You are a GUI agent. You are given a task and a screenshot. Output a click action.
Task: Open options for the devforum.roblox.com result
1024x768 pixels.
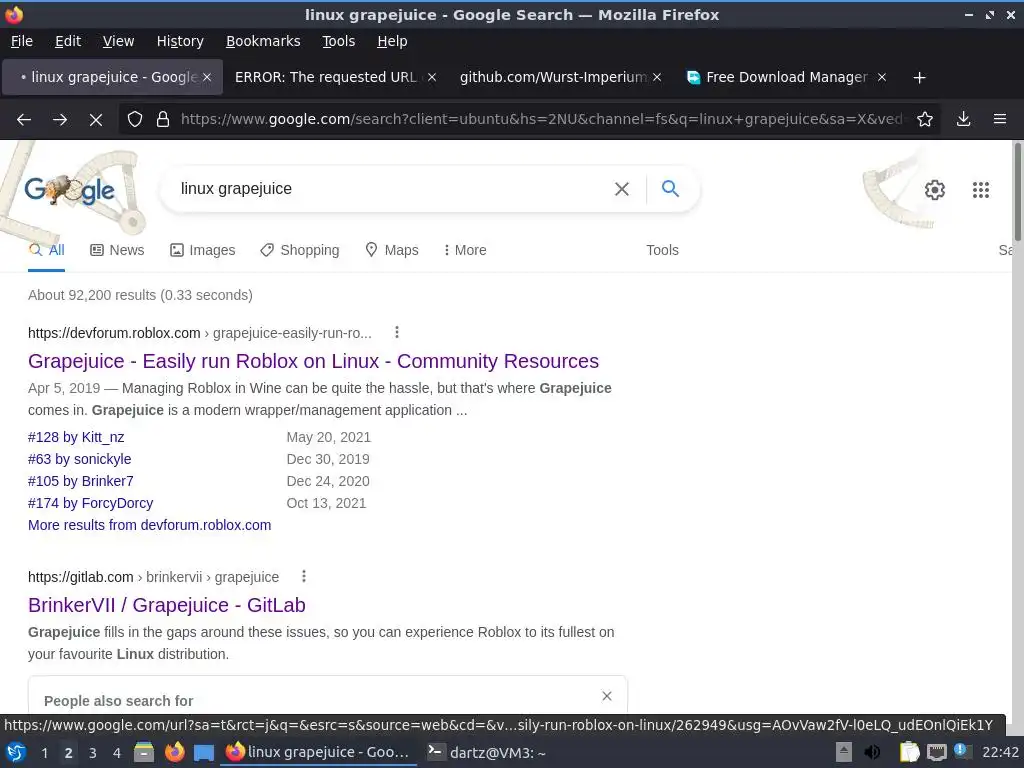[x=396, y=332]
